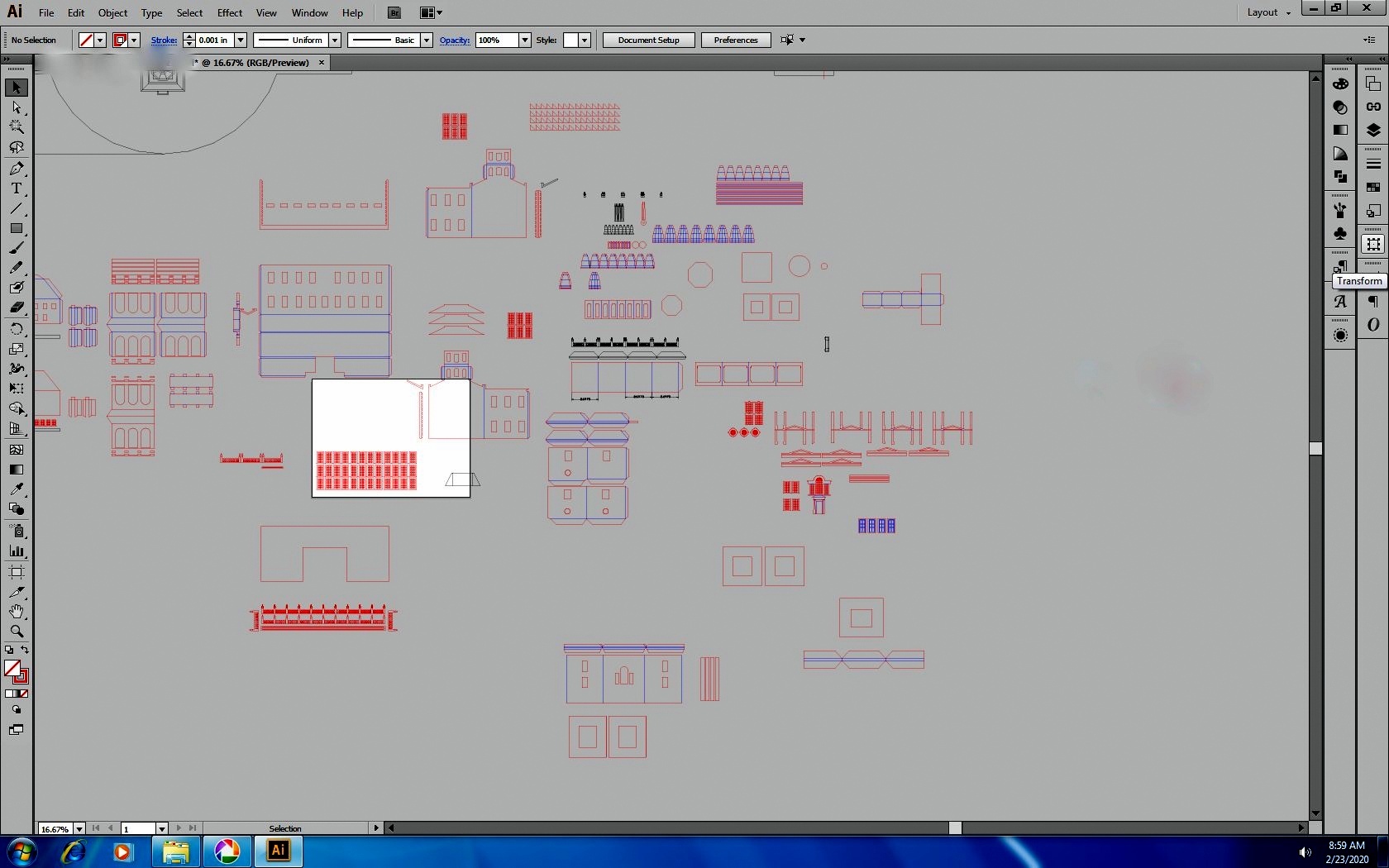The image size is (1389, 868).
Task: Select the Zoom magnifier tool
Action: (17, 631)
